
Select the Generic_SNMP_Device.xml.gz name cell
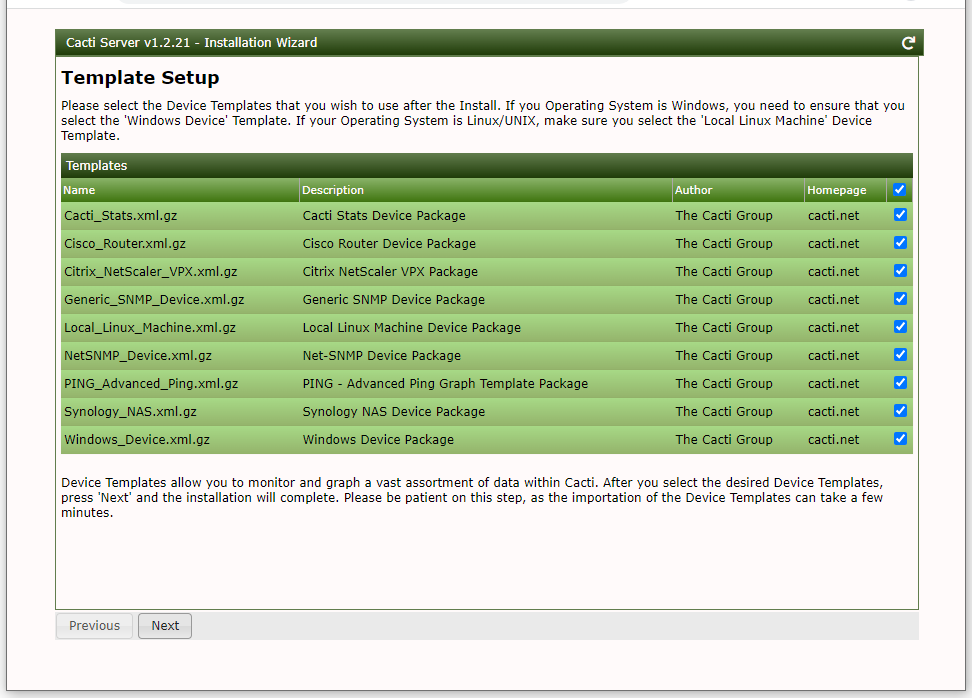pos(180,299)
